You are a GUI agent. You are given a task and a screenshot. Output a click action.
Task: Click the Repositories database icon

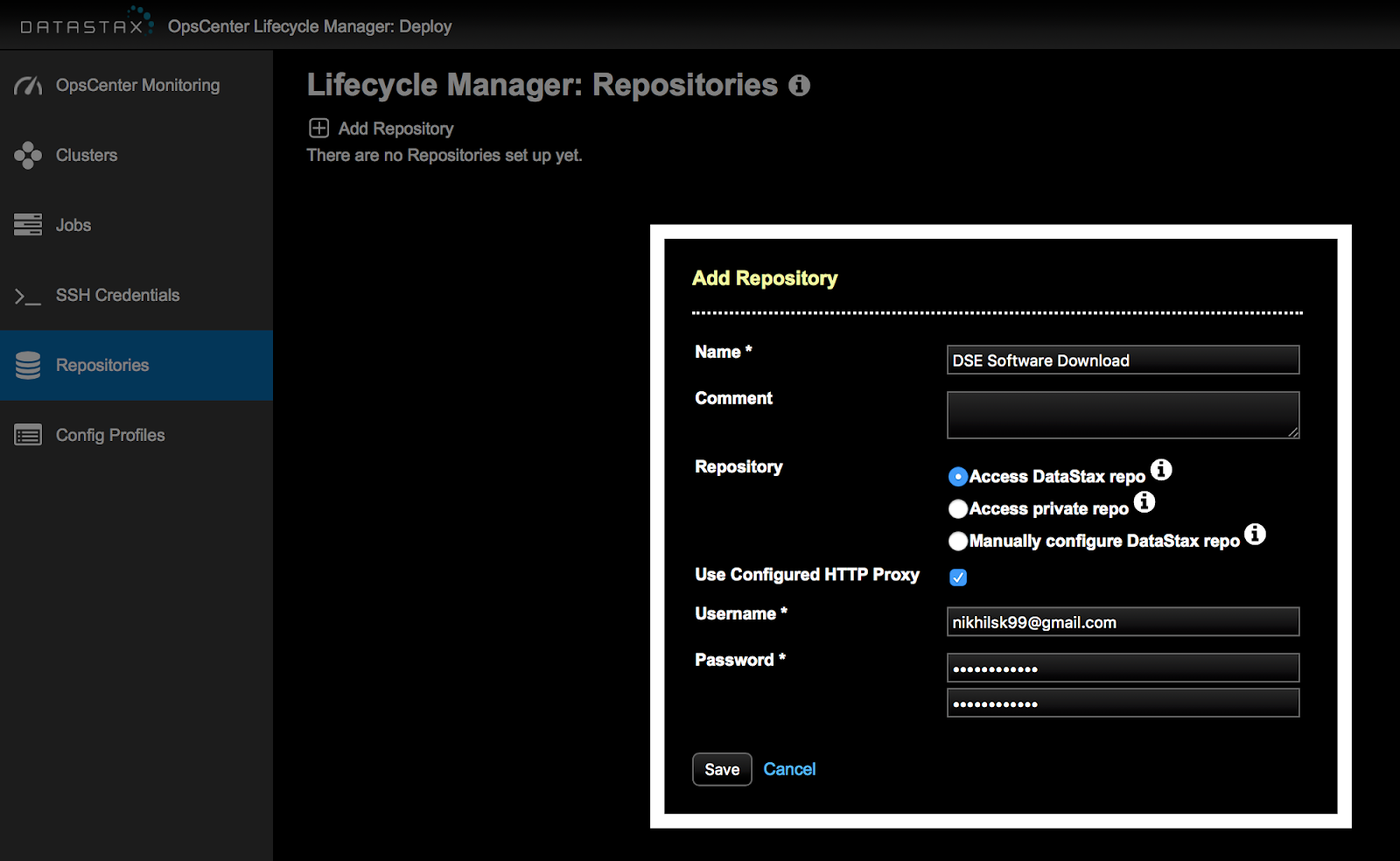tap(28, 365)
